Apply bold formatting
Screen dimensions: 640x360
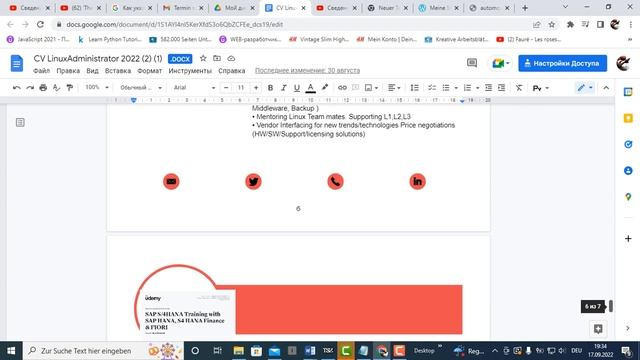pos(270,88)
